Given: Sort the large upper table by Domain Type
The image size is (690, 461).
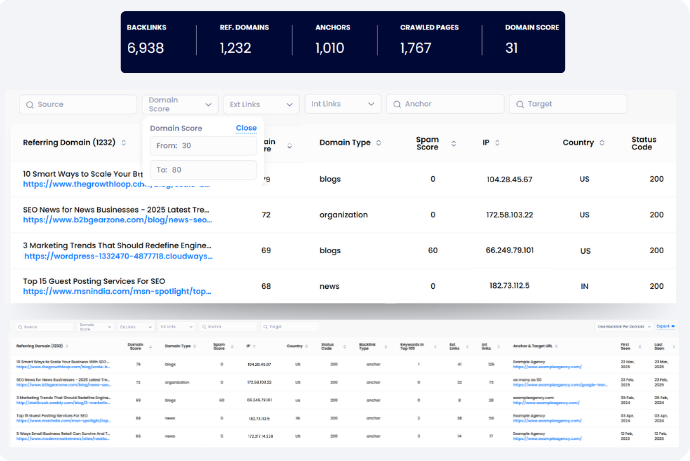Looking at the screenshot, I should click(378, 143).
